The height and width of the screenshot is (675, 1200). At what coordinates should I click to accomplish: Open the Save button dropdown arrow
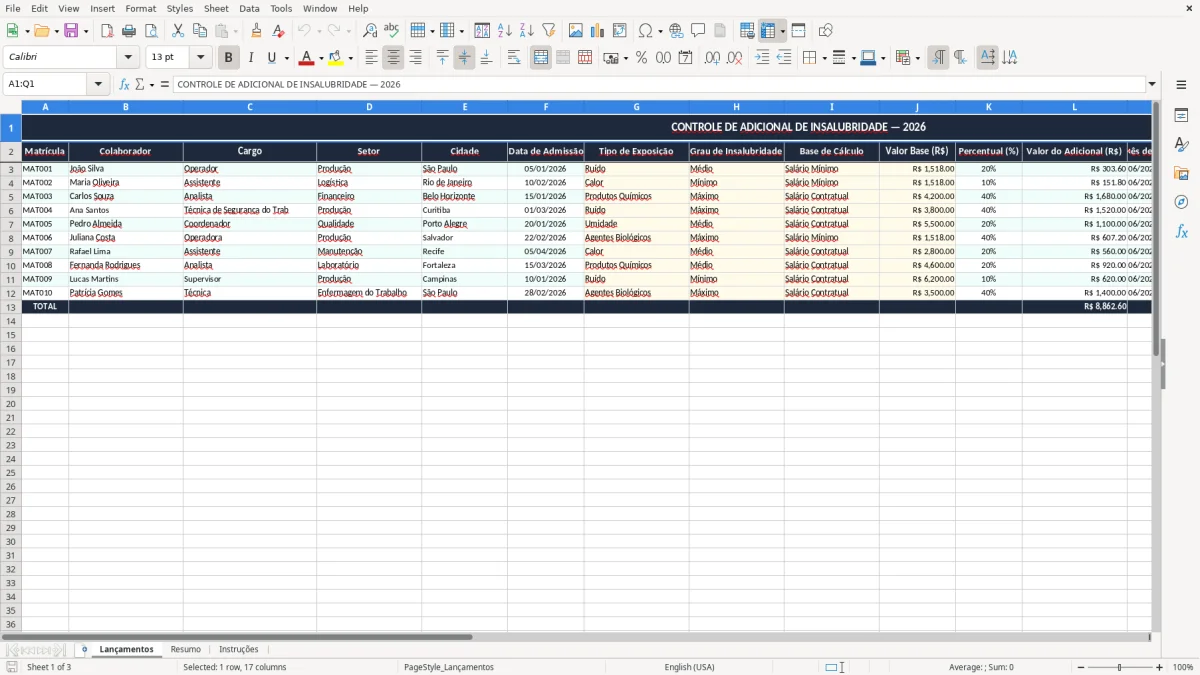tap(85, 31)
